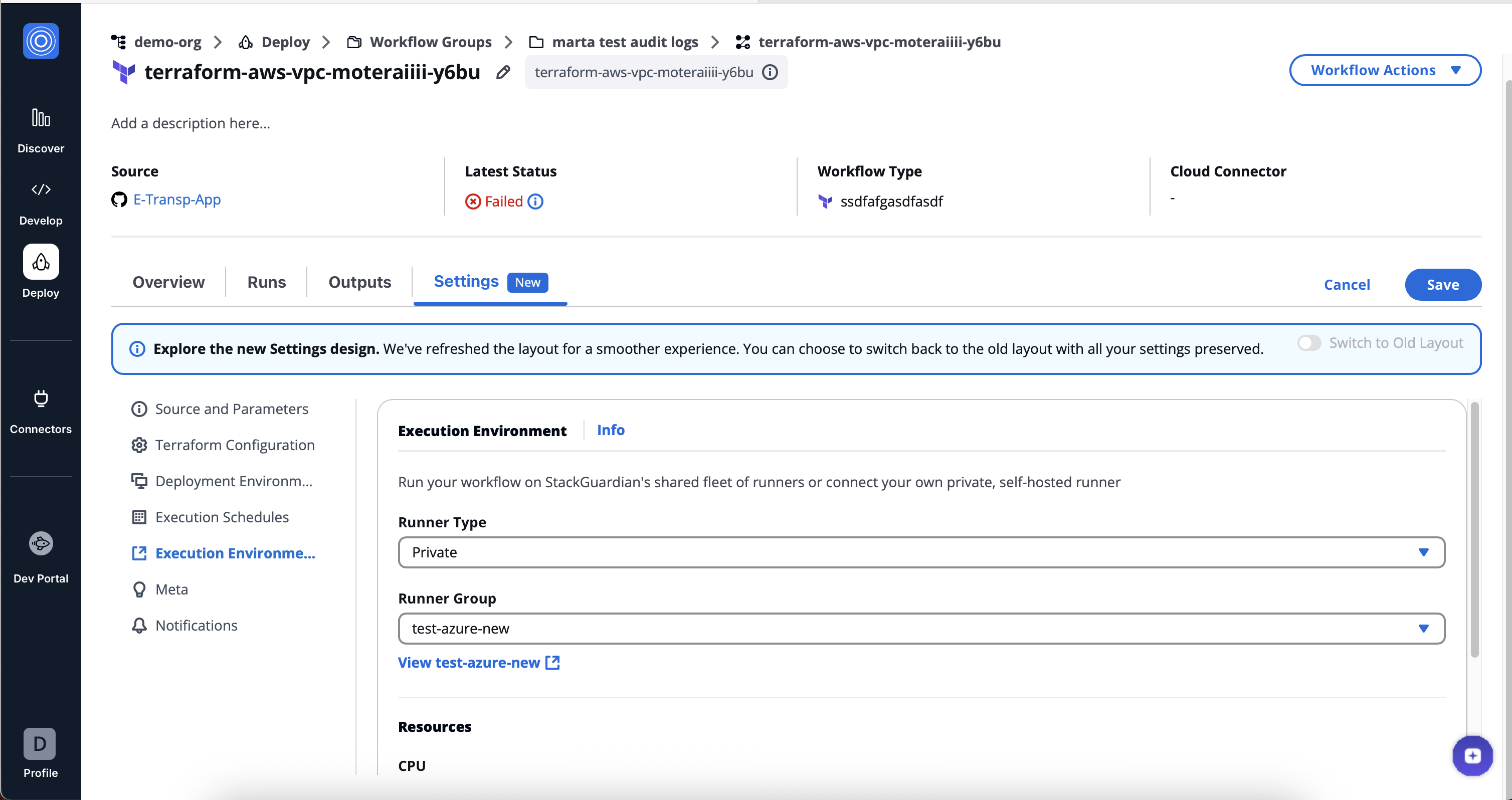Click the Save button
The image size is (1512, 800).
click(x=1443, y=285)
